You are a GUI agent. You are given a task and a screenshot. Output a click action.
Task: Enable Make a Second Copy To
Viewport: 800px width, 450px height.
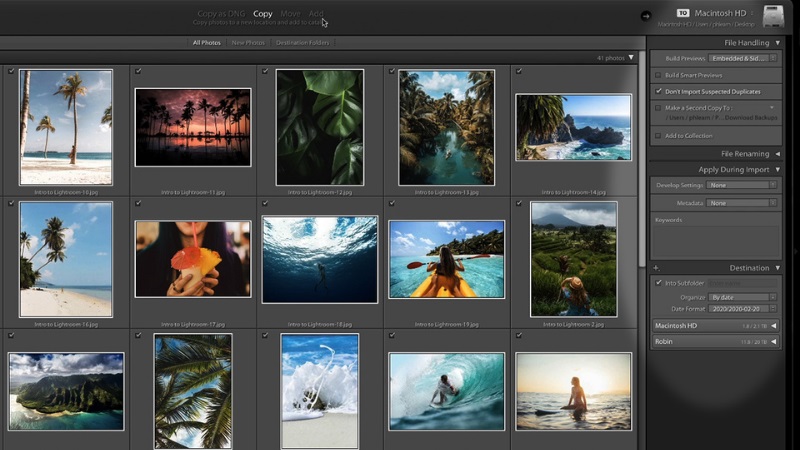(x=658, y=108)
